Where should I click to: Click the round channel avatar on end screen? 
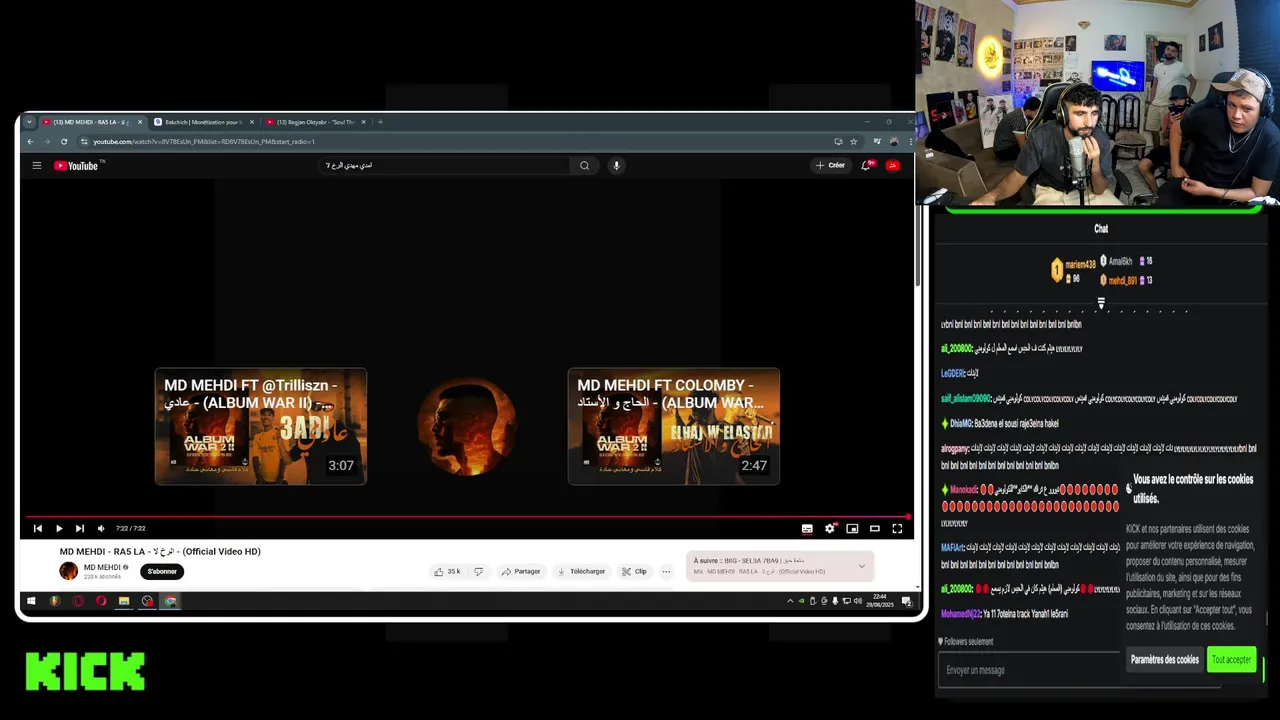pyautogui.click(x=467, y=427)
